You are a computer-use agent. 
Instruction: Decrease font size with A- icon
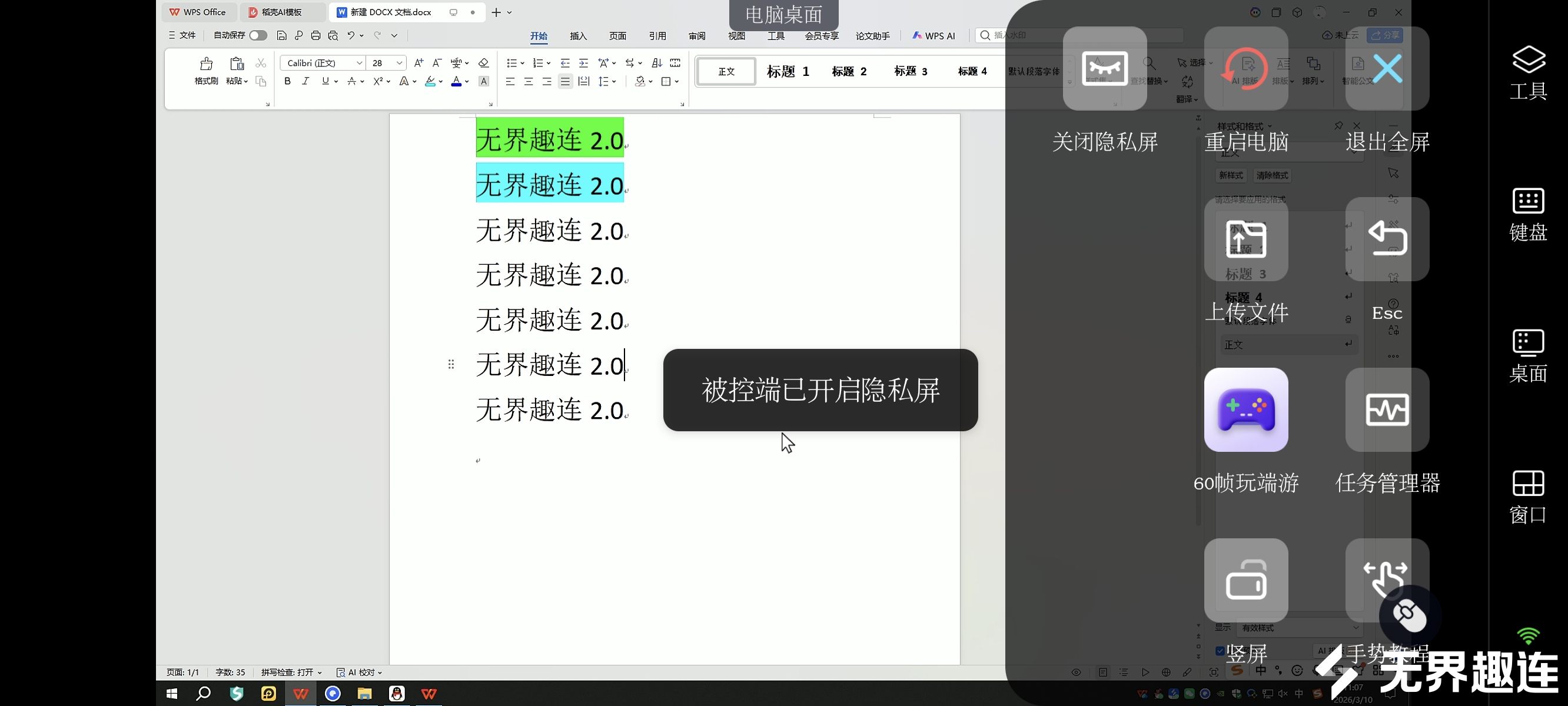pos(436,63)
